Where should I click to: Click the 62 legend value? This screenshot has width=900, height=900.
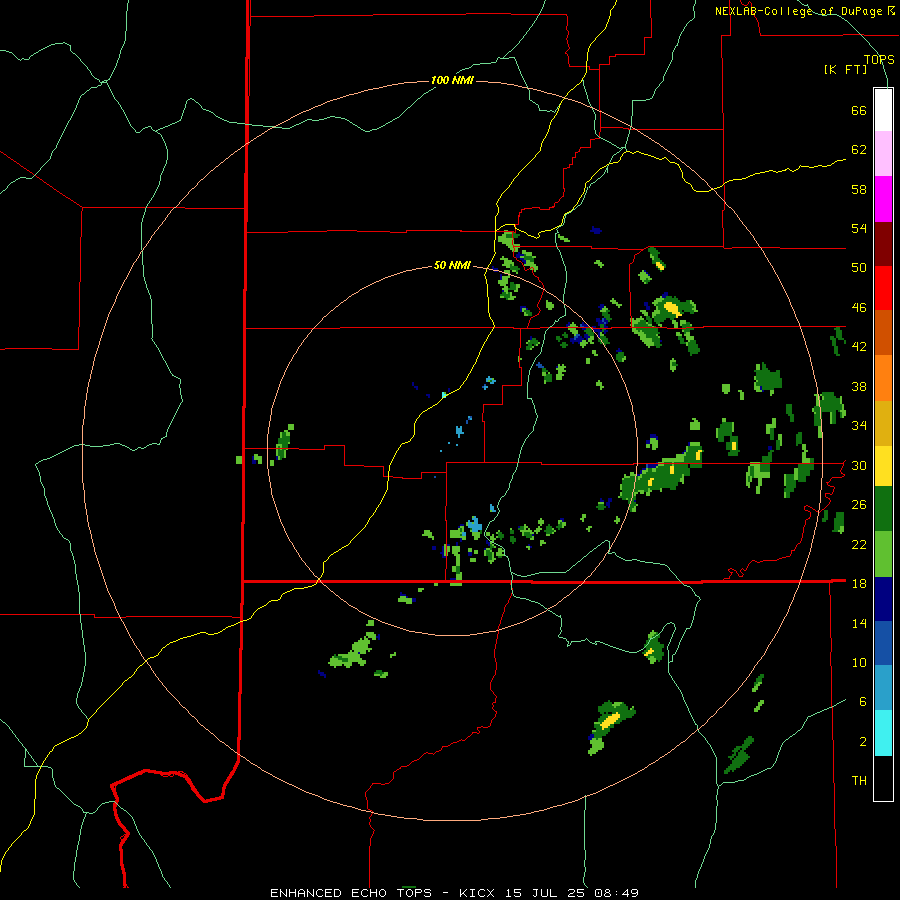point(859,150)
